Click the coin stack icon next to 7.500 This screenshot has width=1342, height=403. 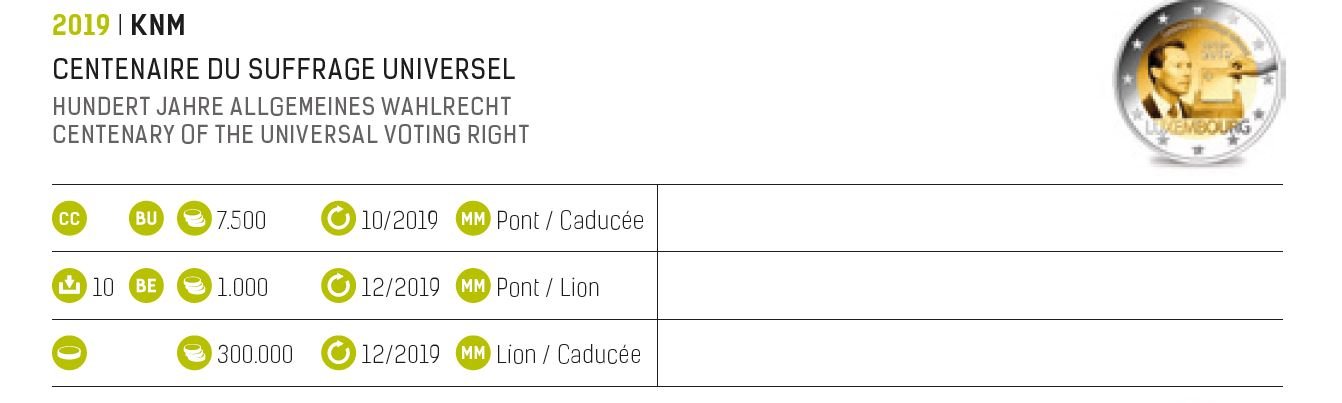click(x=194, y=219)
